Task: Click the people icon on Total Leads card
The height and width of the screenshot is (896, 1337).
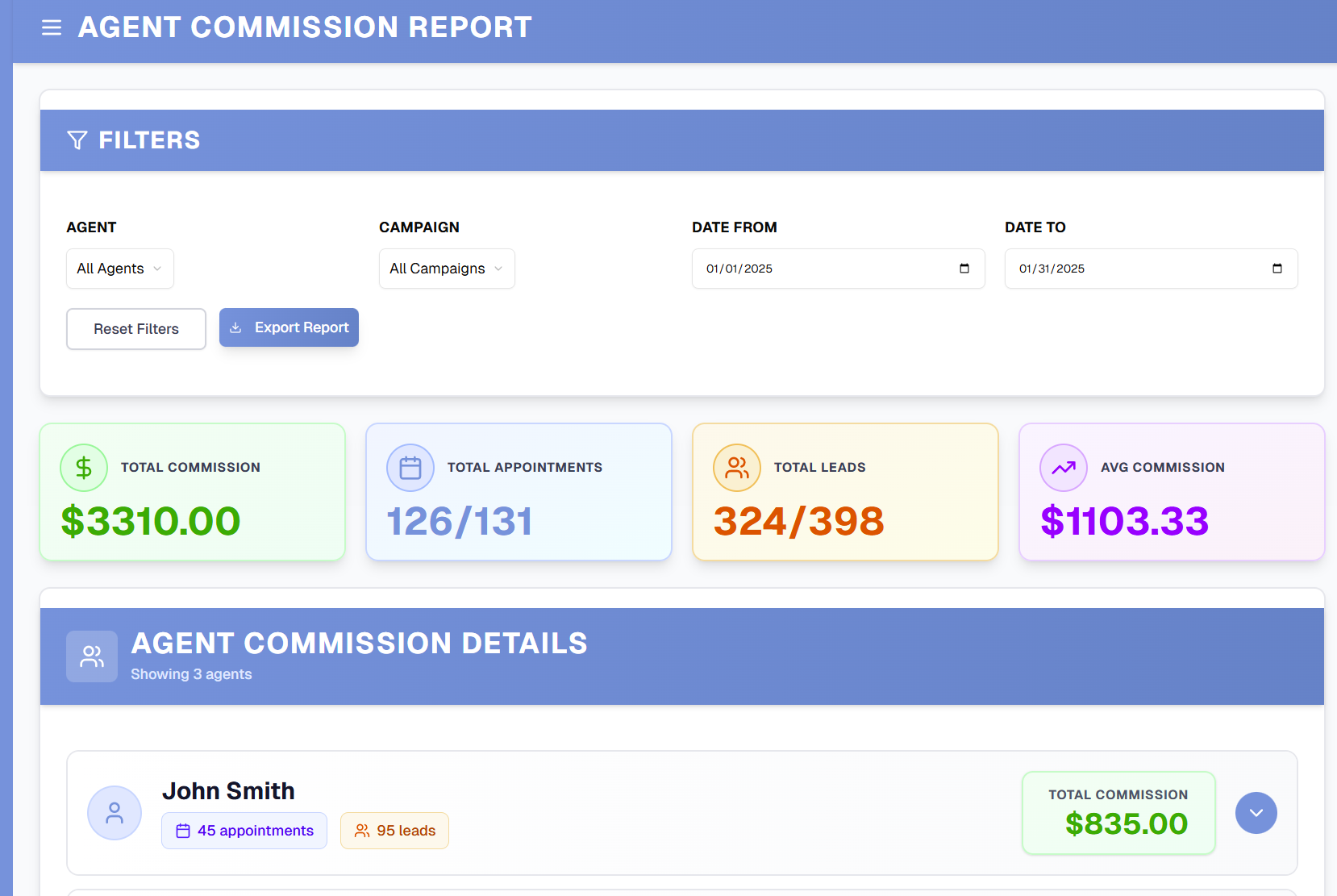Action: 736,467
